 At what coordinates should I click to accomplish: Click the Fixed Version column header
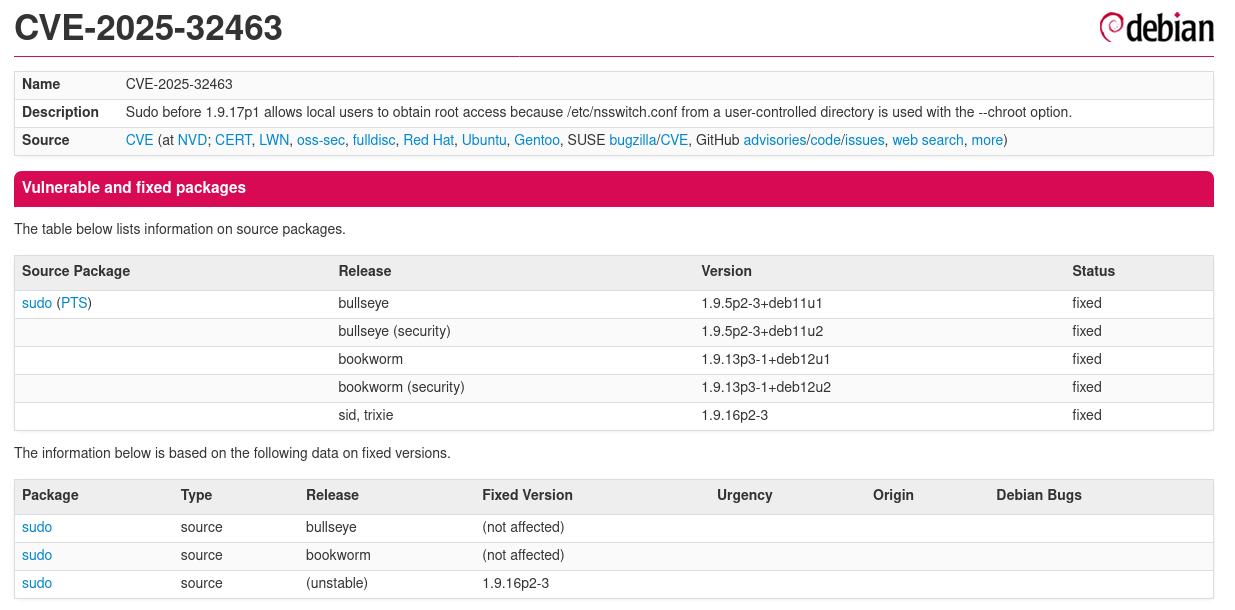click(x=527, y=495)
